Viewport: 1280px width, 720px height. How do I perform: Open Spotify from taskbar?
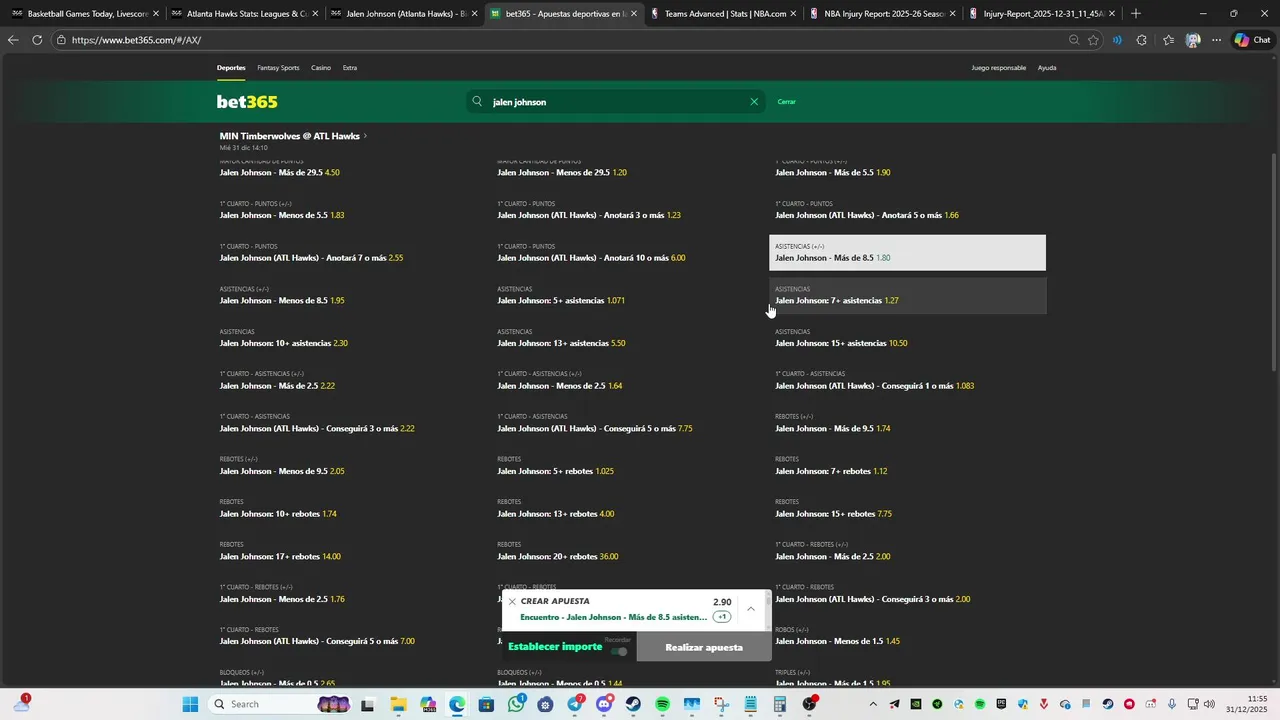pyautogui.click(x=662, y=704)
